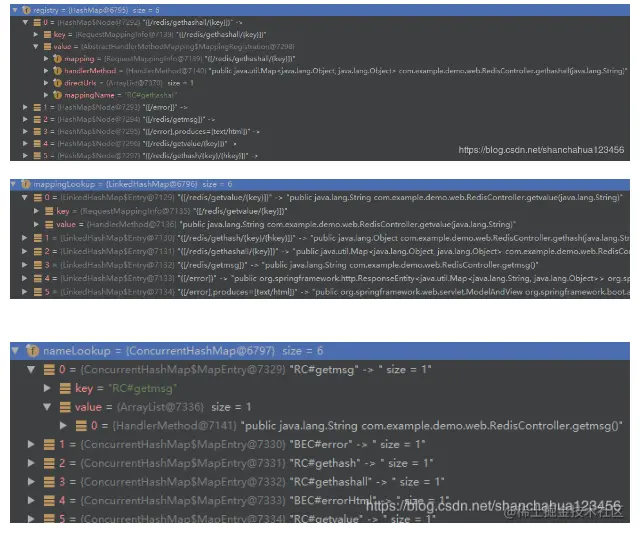Click the nameLookup field icon
The width and height of the screenshot is (641, 536).
pyautogui.click(x=32, y=350)
